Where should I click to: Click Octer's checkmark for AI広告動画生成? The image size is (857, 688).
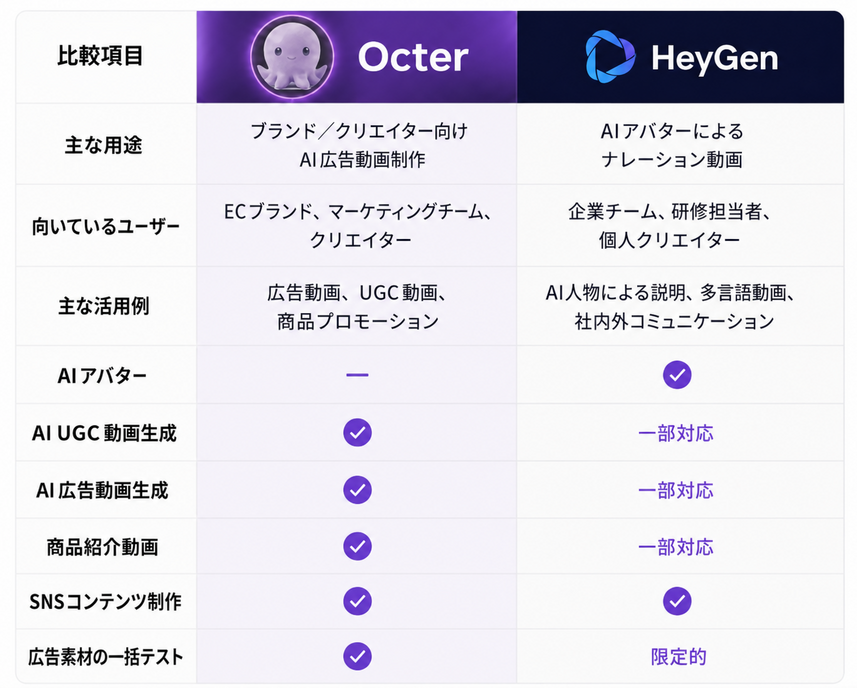[x=357, y=490]
